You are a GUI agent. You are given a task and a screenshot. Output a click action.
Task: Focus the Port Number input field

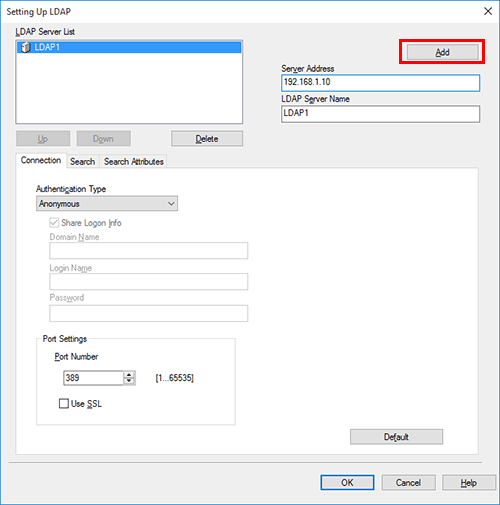pos(94,378)
